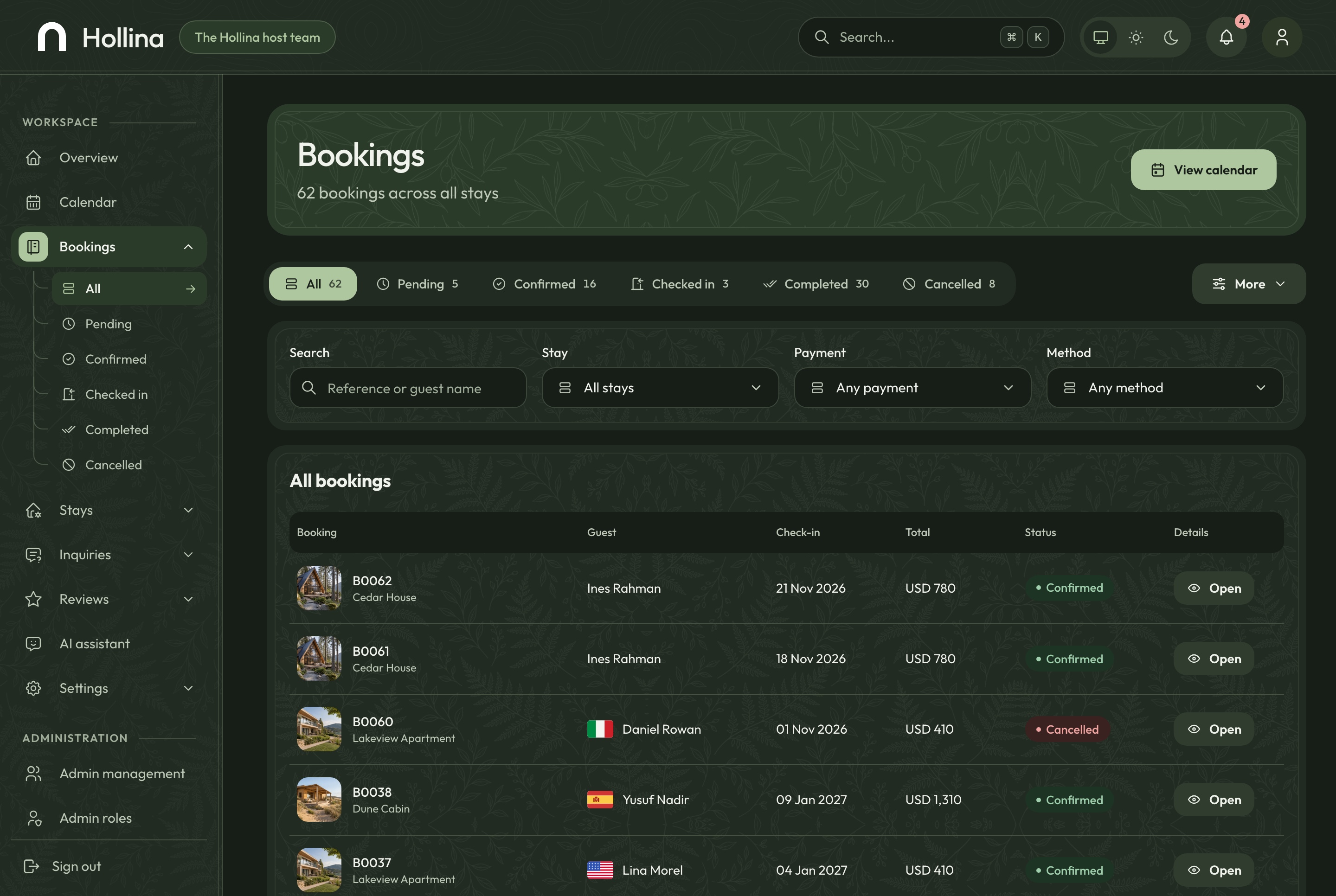Open Overview in the sidebar

(x=109, y=158)
